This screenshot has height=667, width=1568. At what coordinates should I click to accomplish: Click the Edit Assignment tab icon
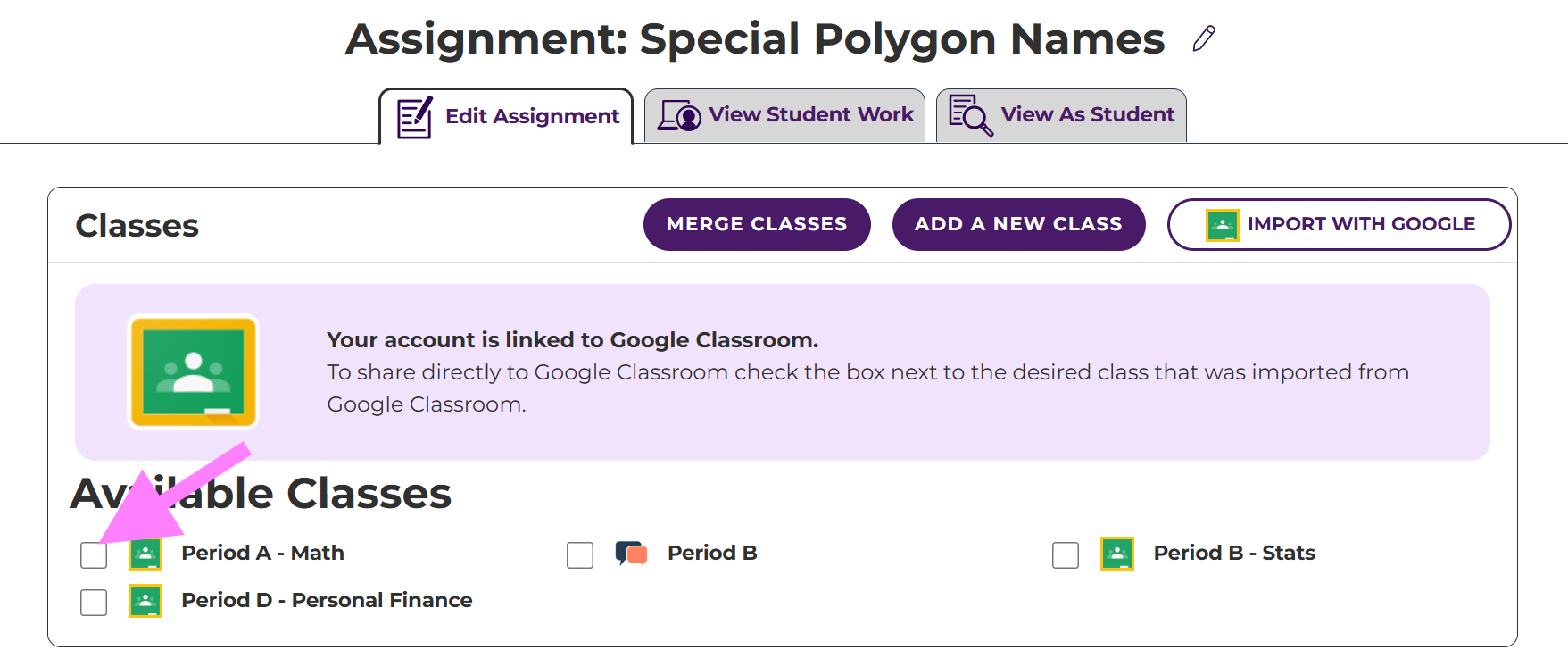(415, 117)
